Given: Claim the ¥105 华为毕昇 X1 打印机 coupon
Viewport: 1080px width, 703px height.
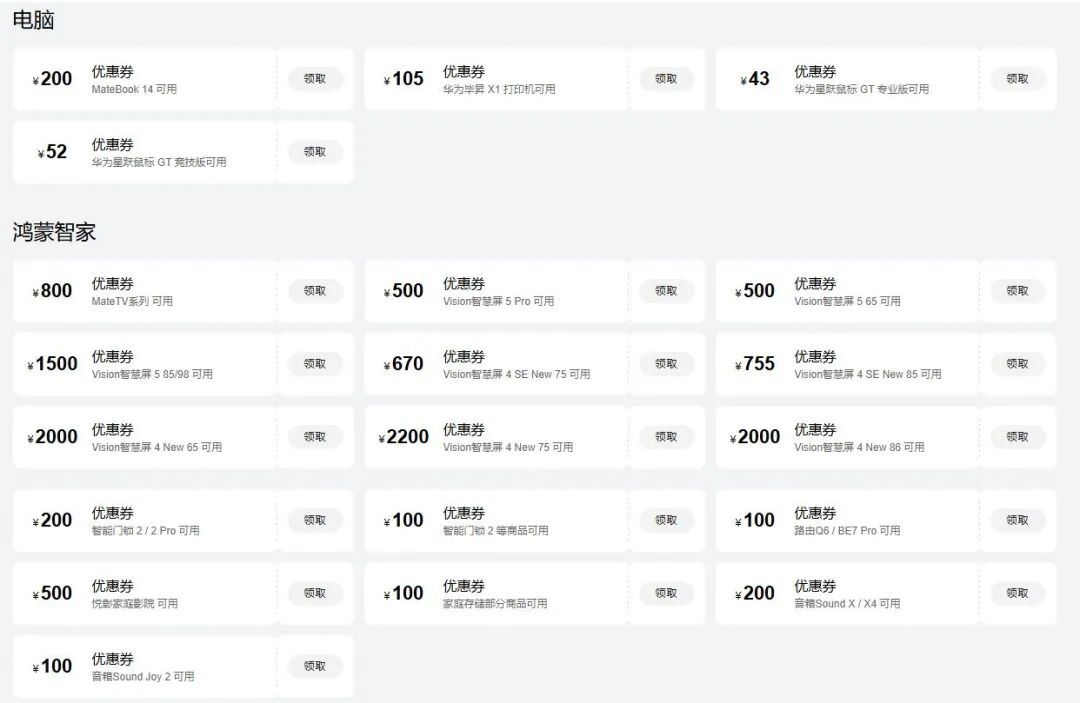Looking at the screenshot, I should (x=666, y=79).
